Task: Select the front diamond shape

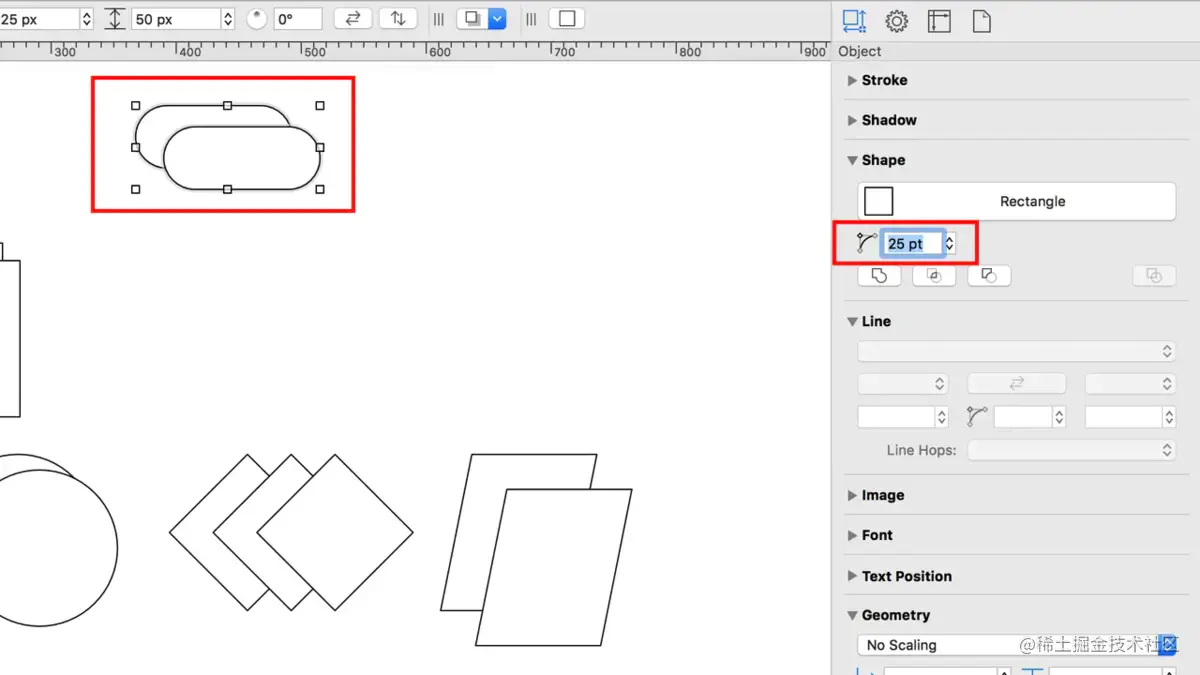Action: pyautogui.click(x=335, y=533)
